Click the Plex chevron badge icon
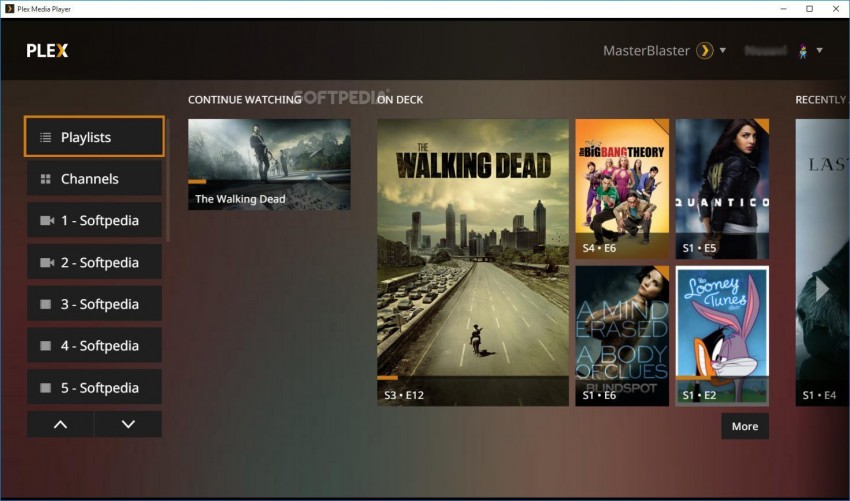 (705, 50)
